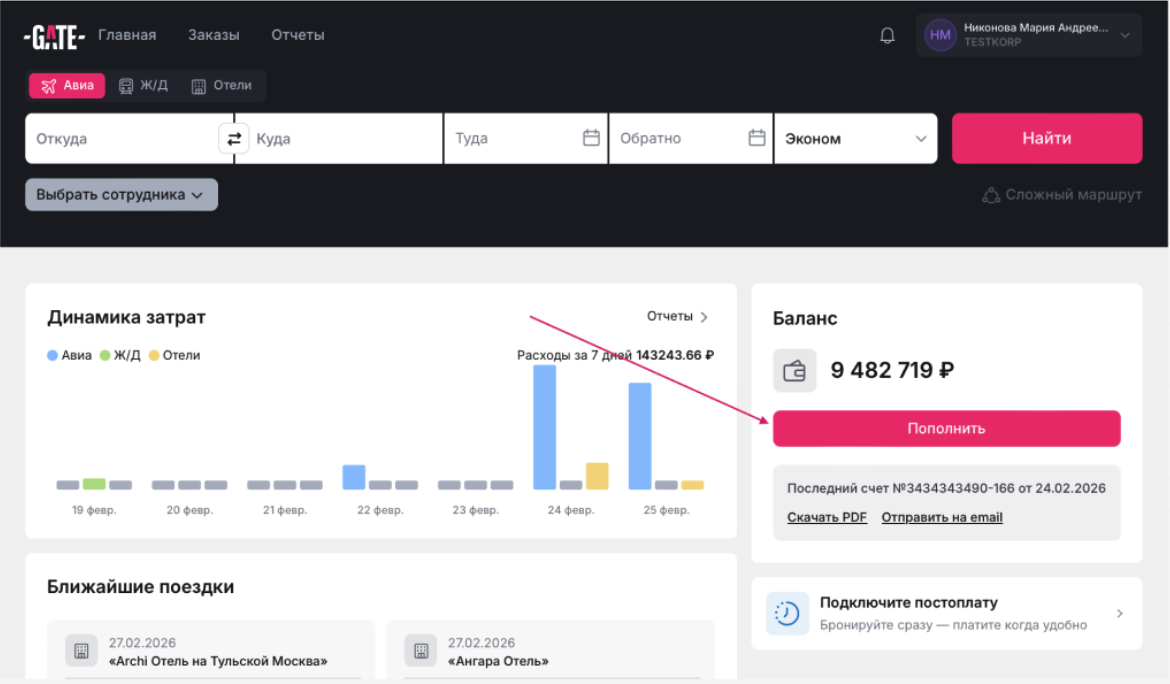Switch to Ж/Д train search
The height and width of the screenshot is (684, 1170).
143,86
